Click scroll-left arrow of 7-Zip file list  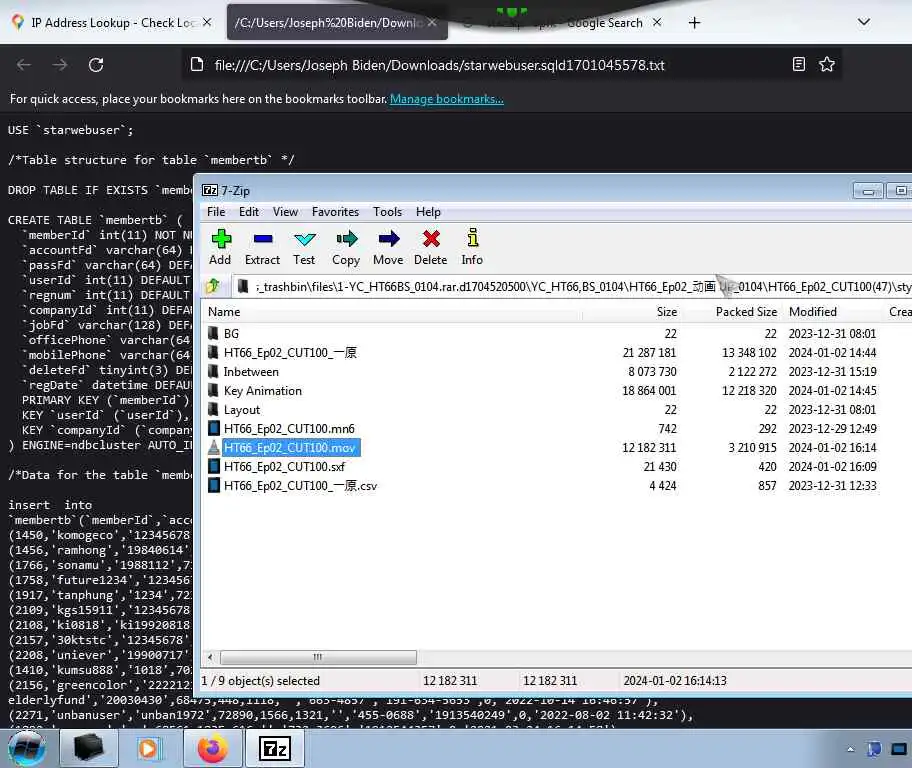[210, 657]
